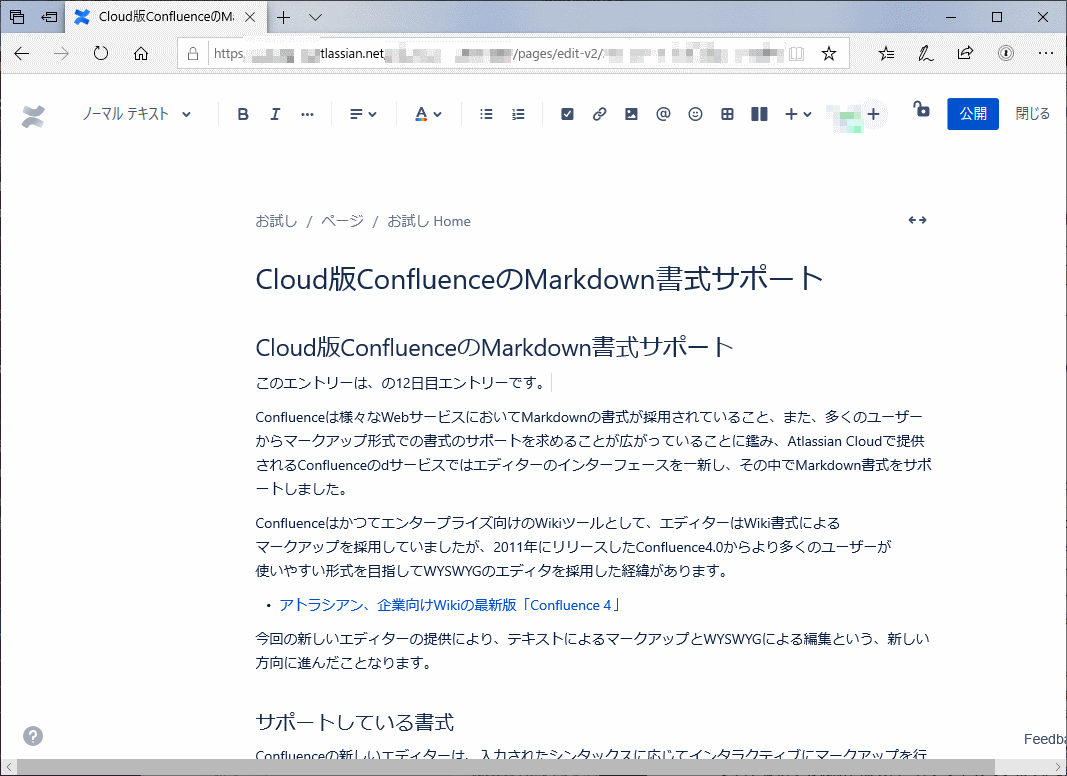
Task: Open a new browser tab
Action: click(284, 17)
